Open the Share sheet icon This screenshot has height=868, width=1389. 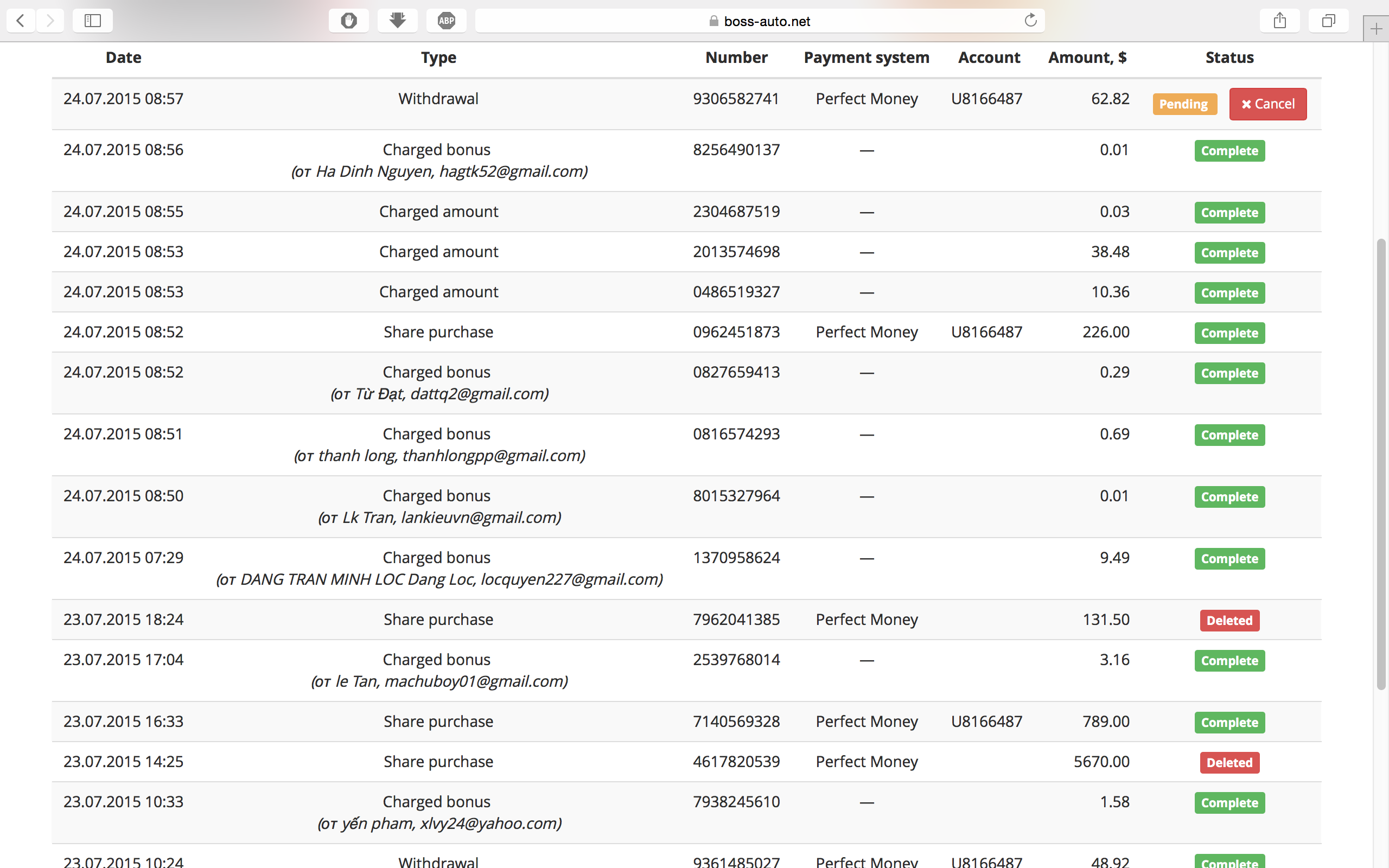pyautogui.click(x=1279, y=21)
